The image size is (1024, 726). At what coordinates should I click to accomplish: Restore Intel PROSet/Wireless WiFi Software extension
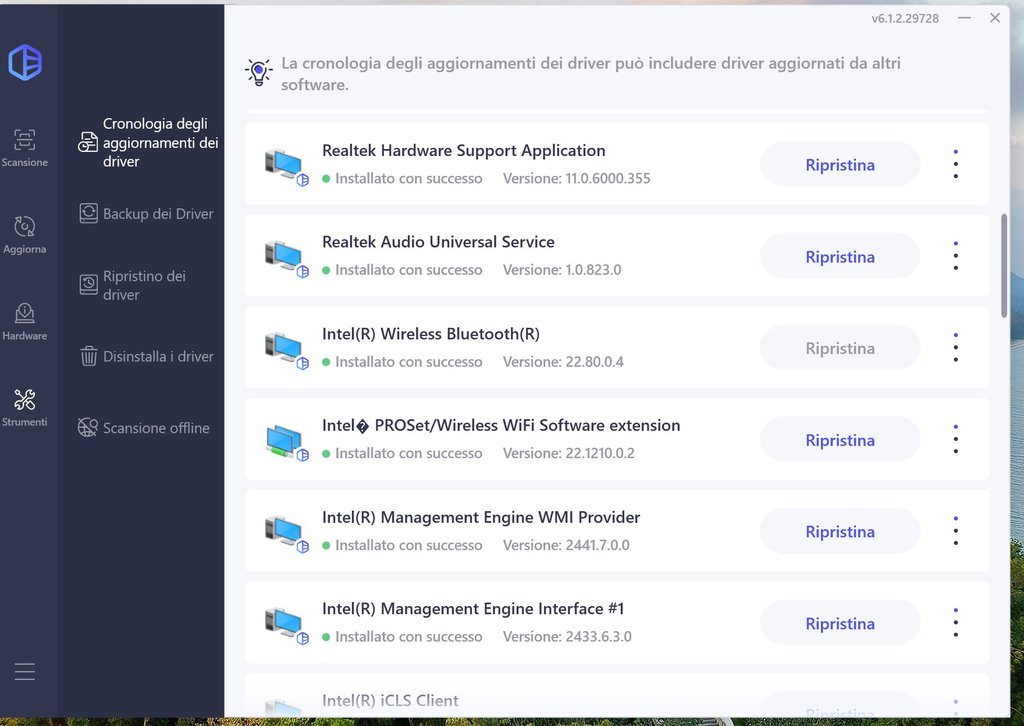840,440
